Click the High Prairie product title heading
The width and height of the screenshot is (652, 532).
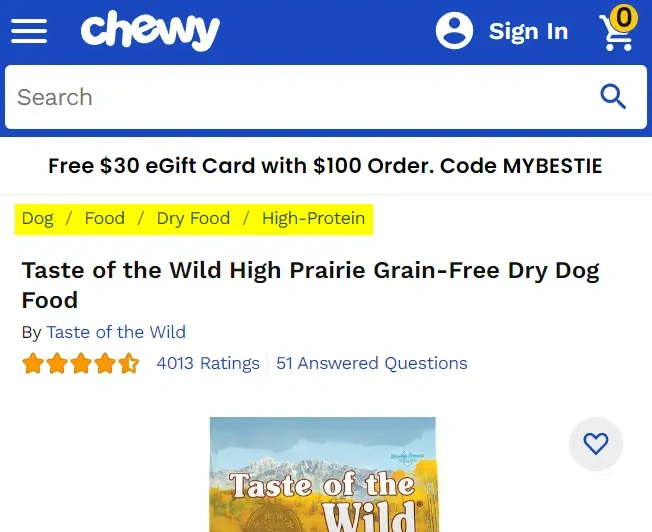point(310,285)
